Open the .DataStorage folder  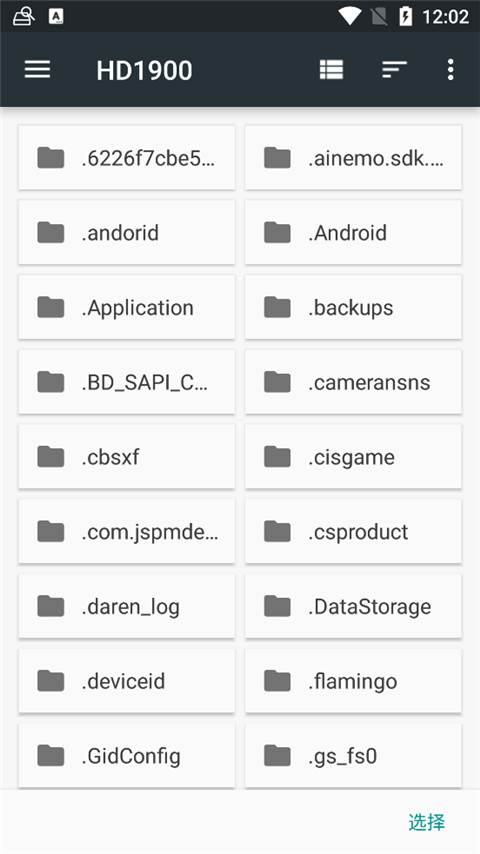tap(354, 606)
